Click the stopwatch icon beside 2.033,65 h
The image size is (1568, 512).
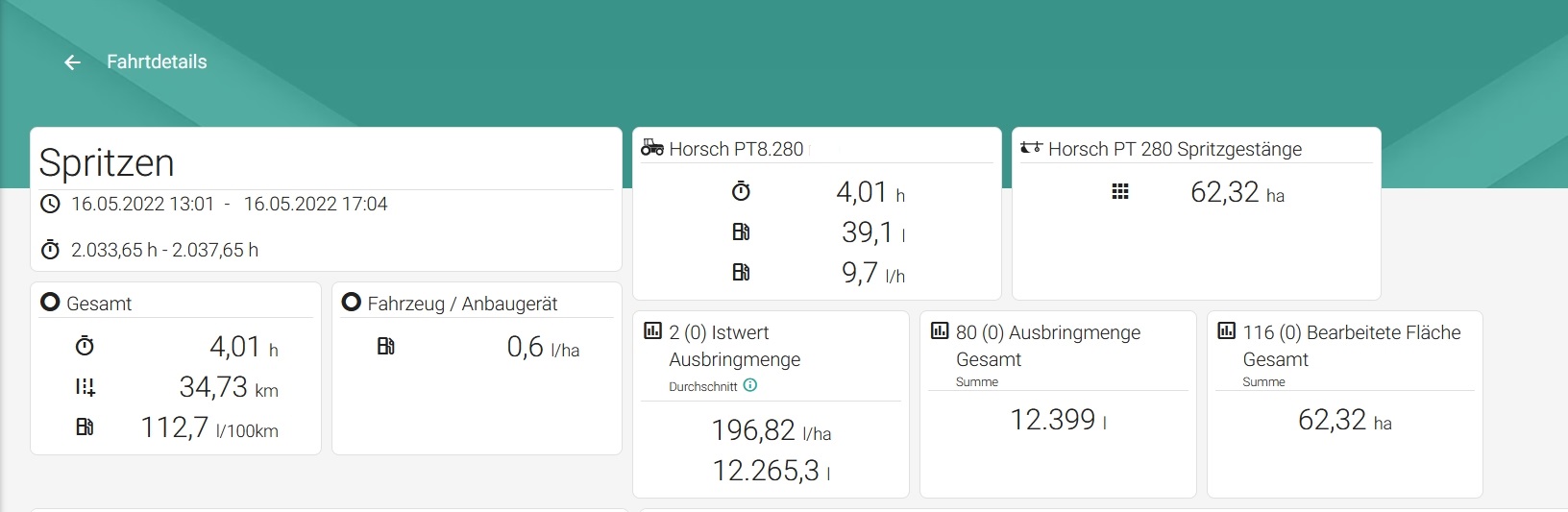(51, 250)
